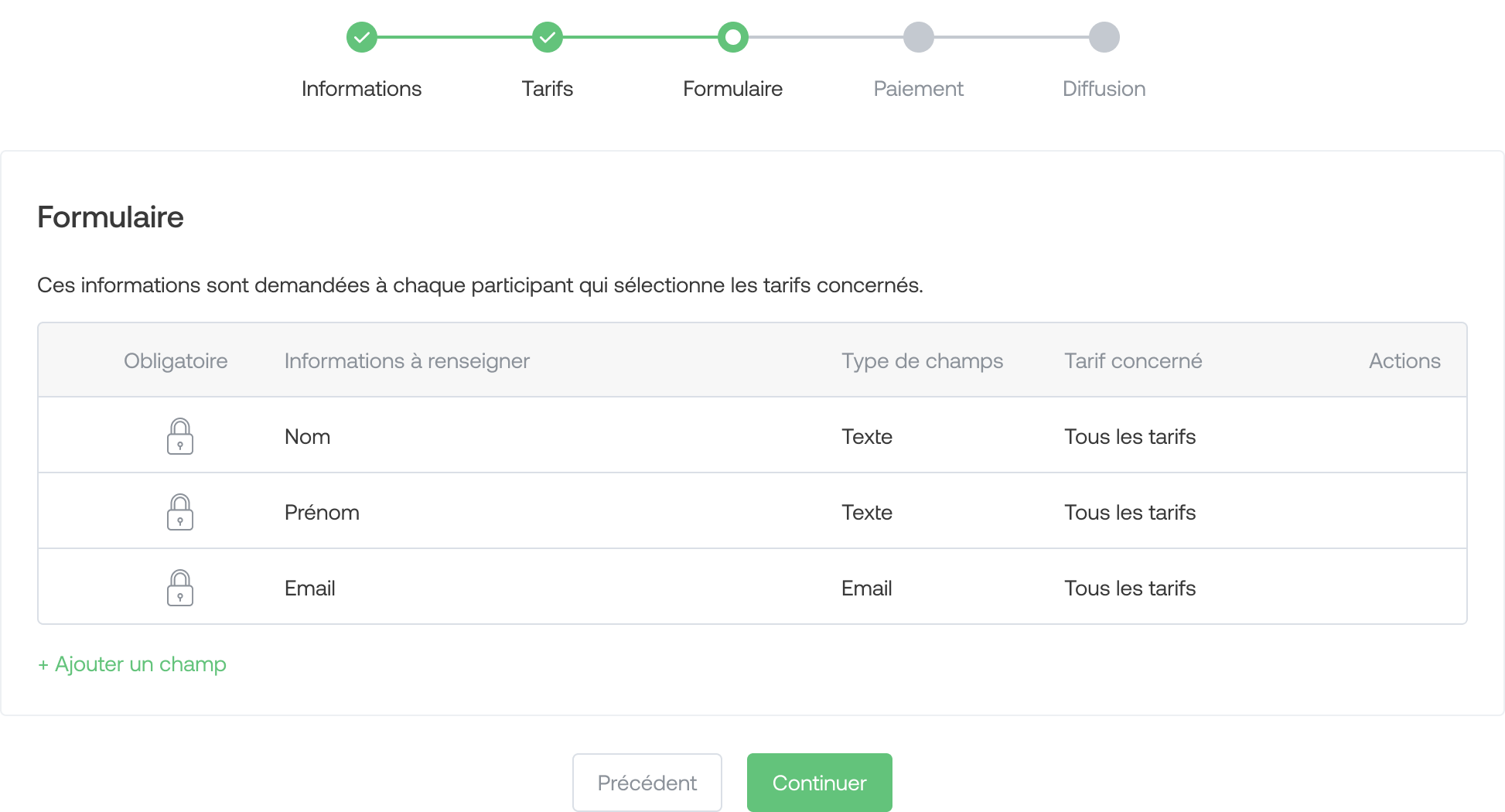This screenshot has height=812, width=1505.
Task: Select the Paiement step label
Action: tap(919, 89)
